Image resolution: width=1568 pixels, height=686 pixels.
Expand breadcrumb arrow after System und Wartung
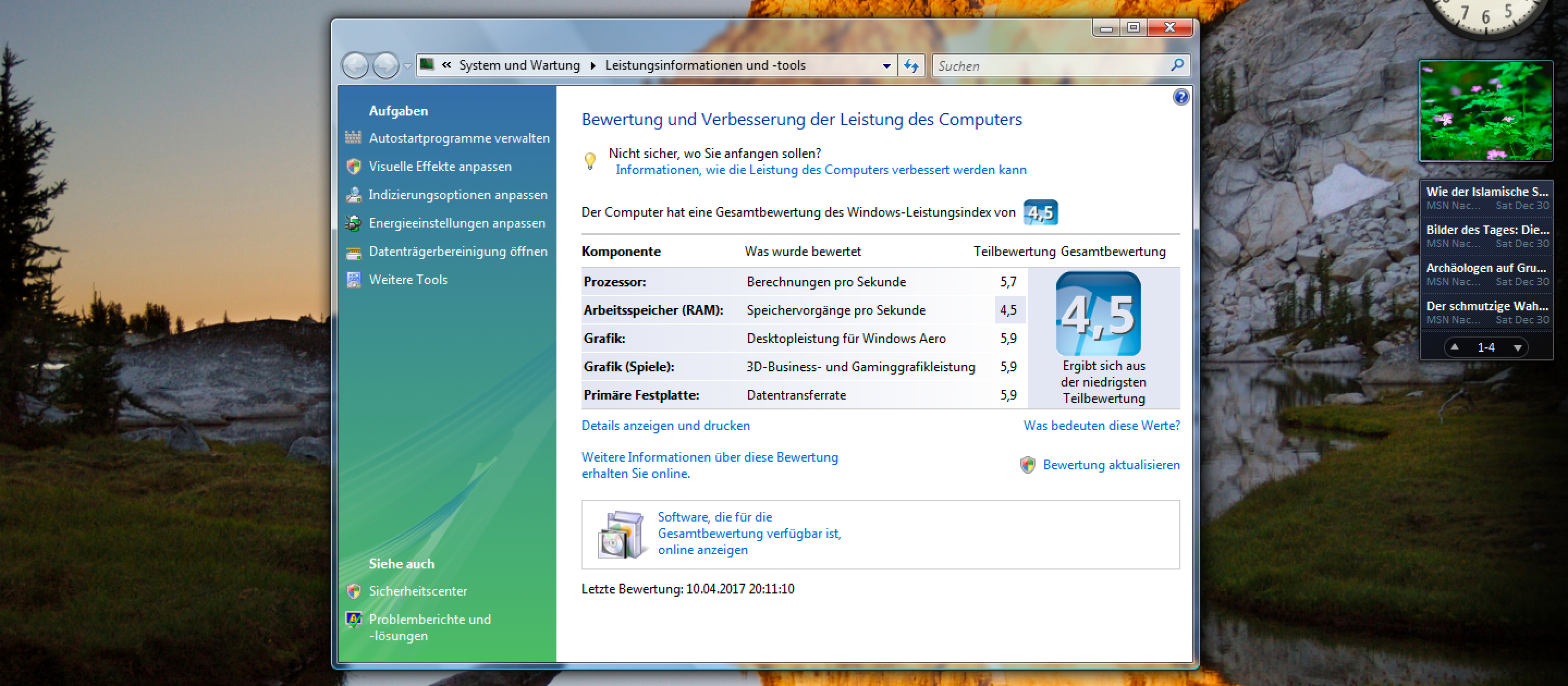point(593,66)
